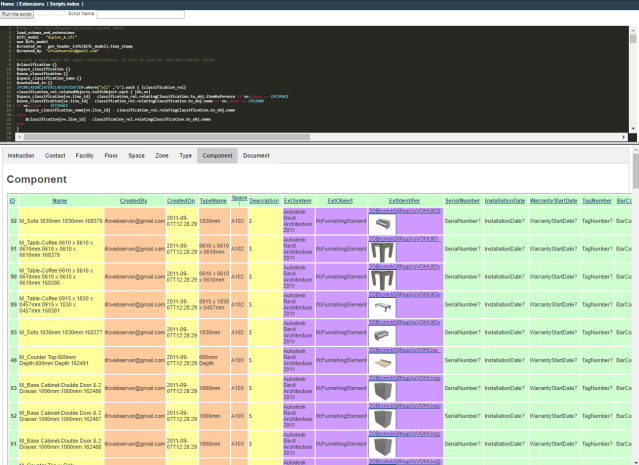Open sofa thumbnail in row 92
Image resolution: width=639 pixels, height=465 pixels.
tap(383, 224)
